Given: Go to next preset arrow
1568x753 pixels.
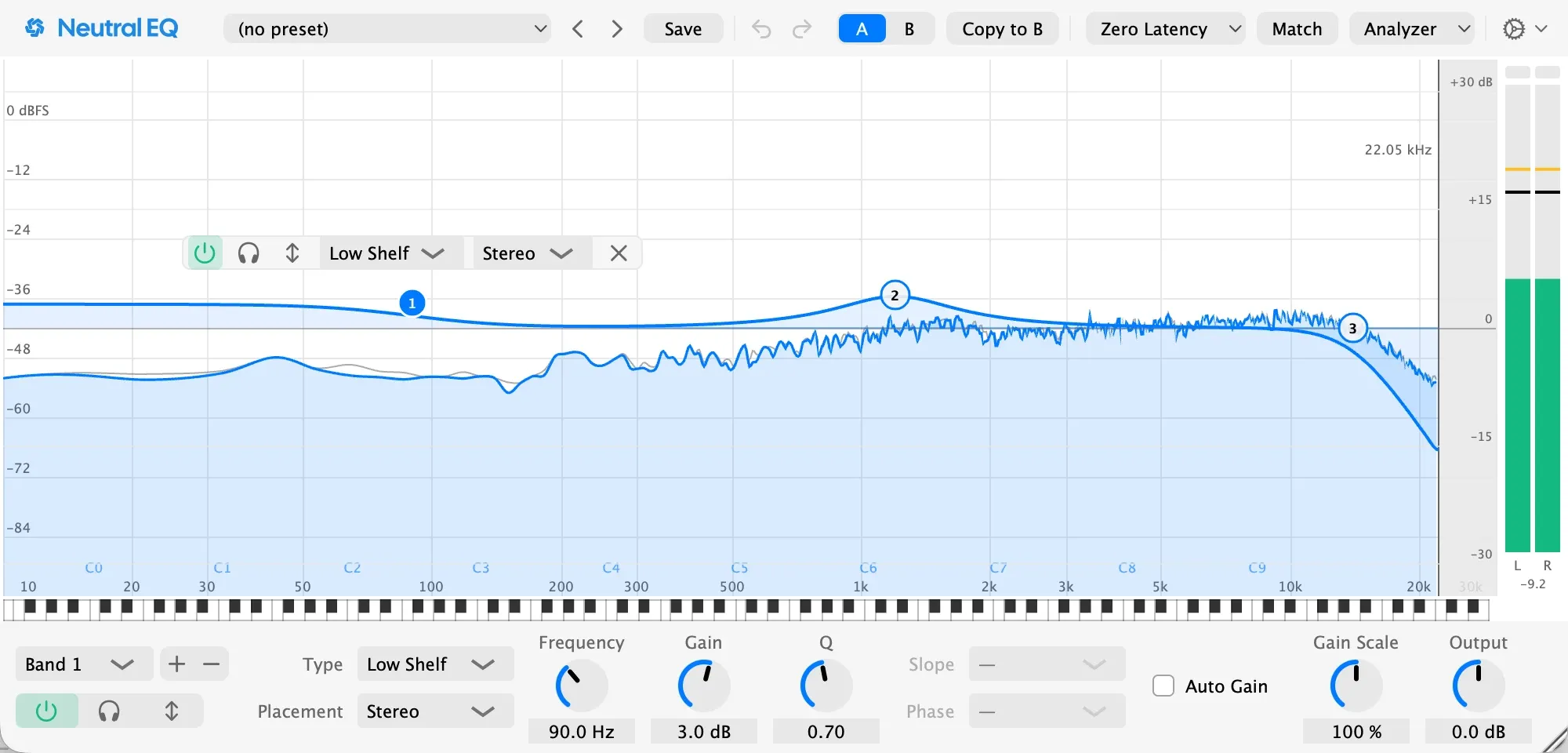Looking at the screenshot, I should 617,29.
